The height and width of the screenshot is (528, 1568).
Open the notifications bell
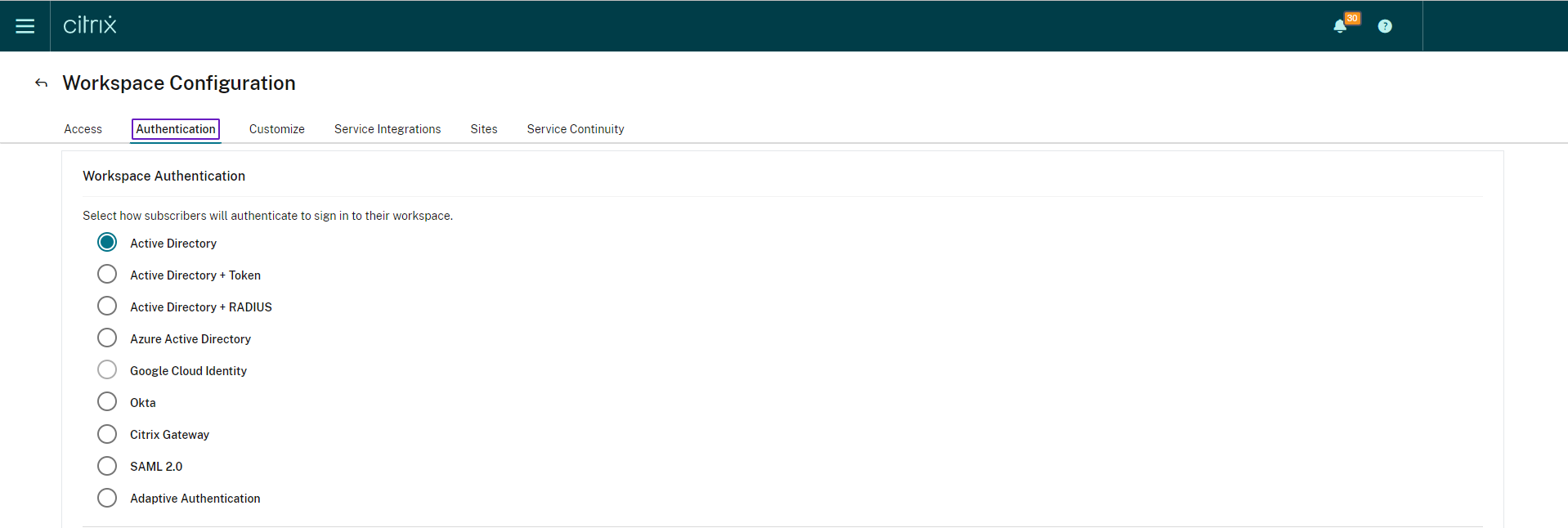coord(1340,26)
